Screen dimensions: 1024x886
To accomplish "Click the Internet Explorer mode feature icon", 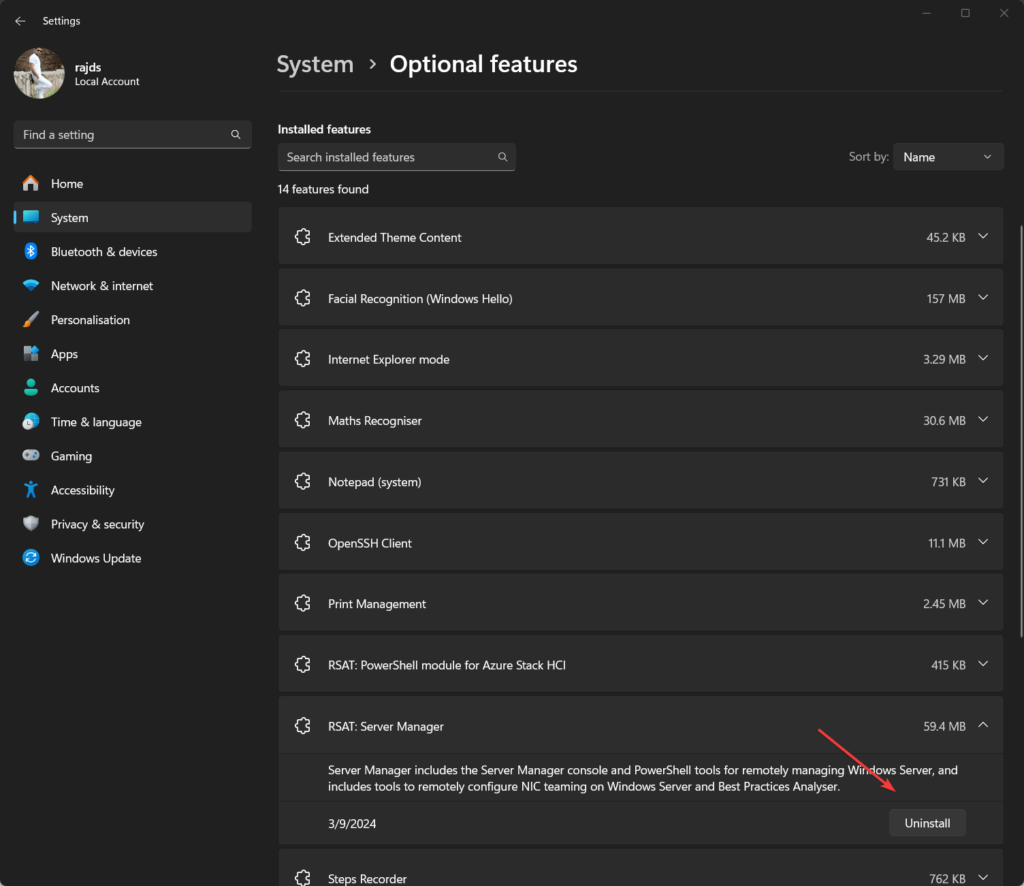I will [x=302, y=359].
